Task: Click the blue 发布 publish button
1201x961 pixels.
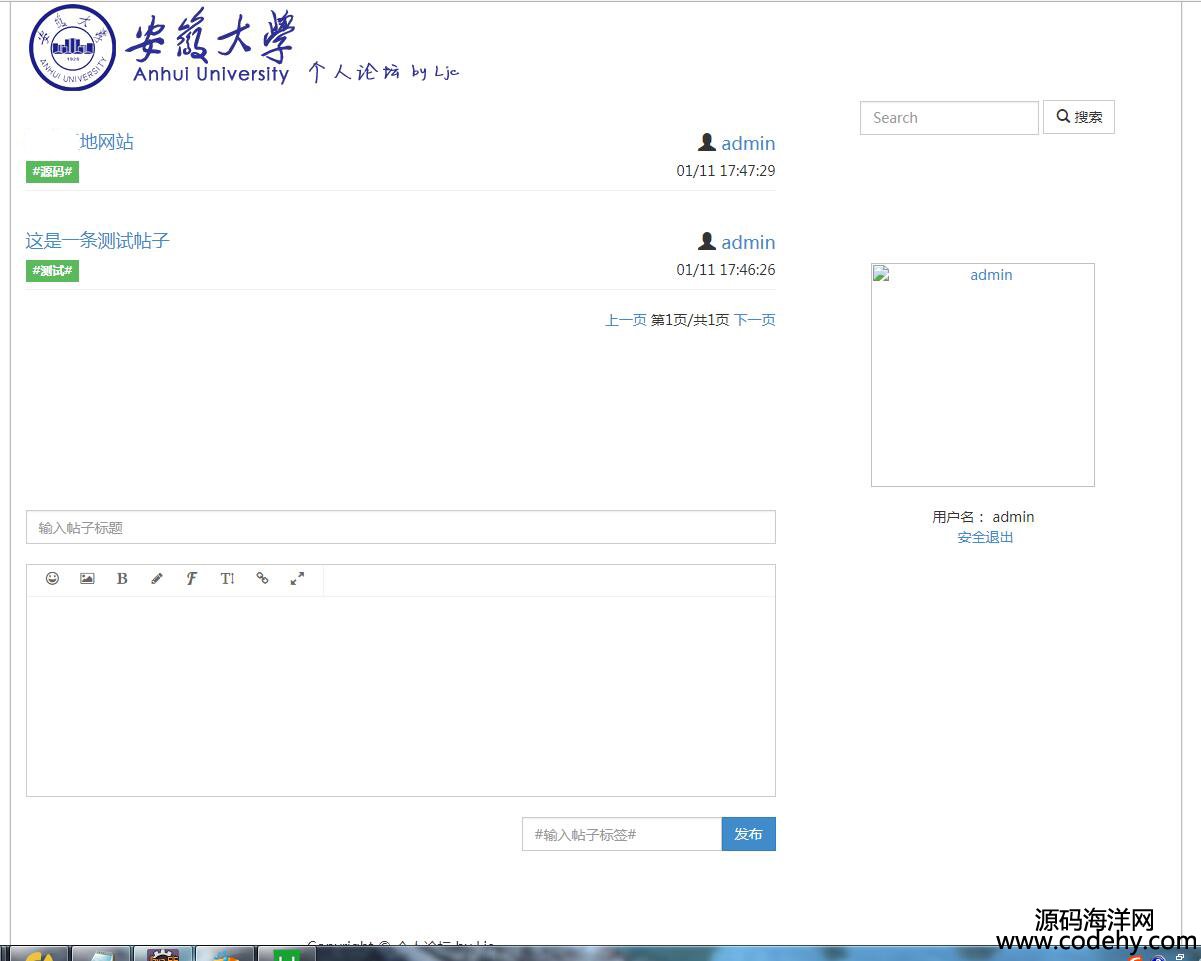Action: click(x=748, y=834)
